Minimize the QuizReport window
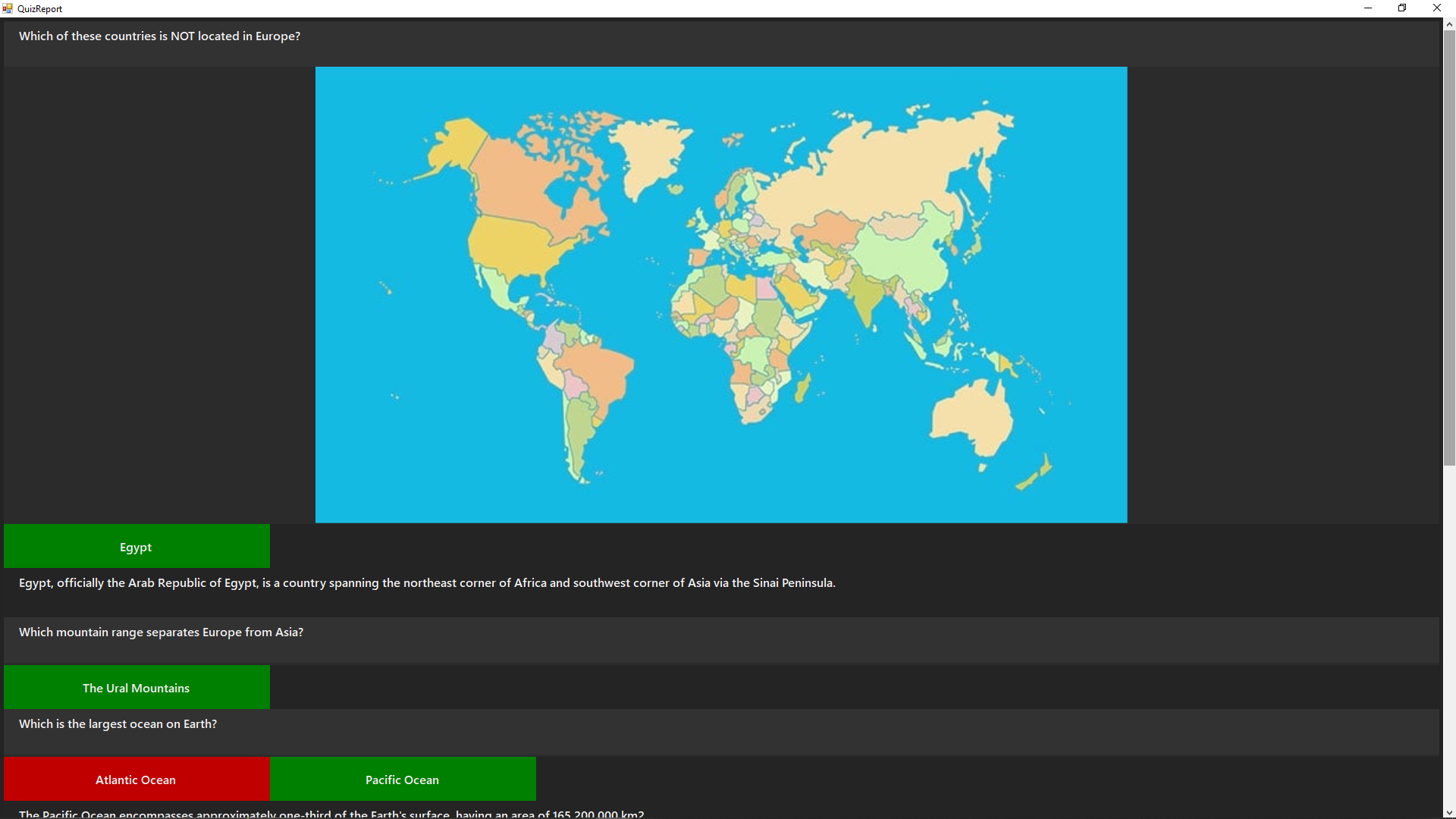 1368,8
